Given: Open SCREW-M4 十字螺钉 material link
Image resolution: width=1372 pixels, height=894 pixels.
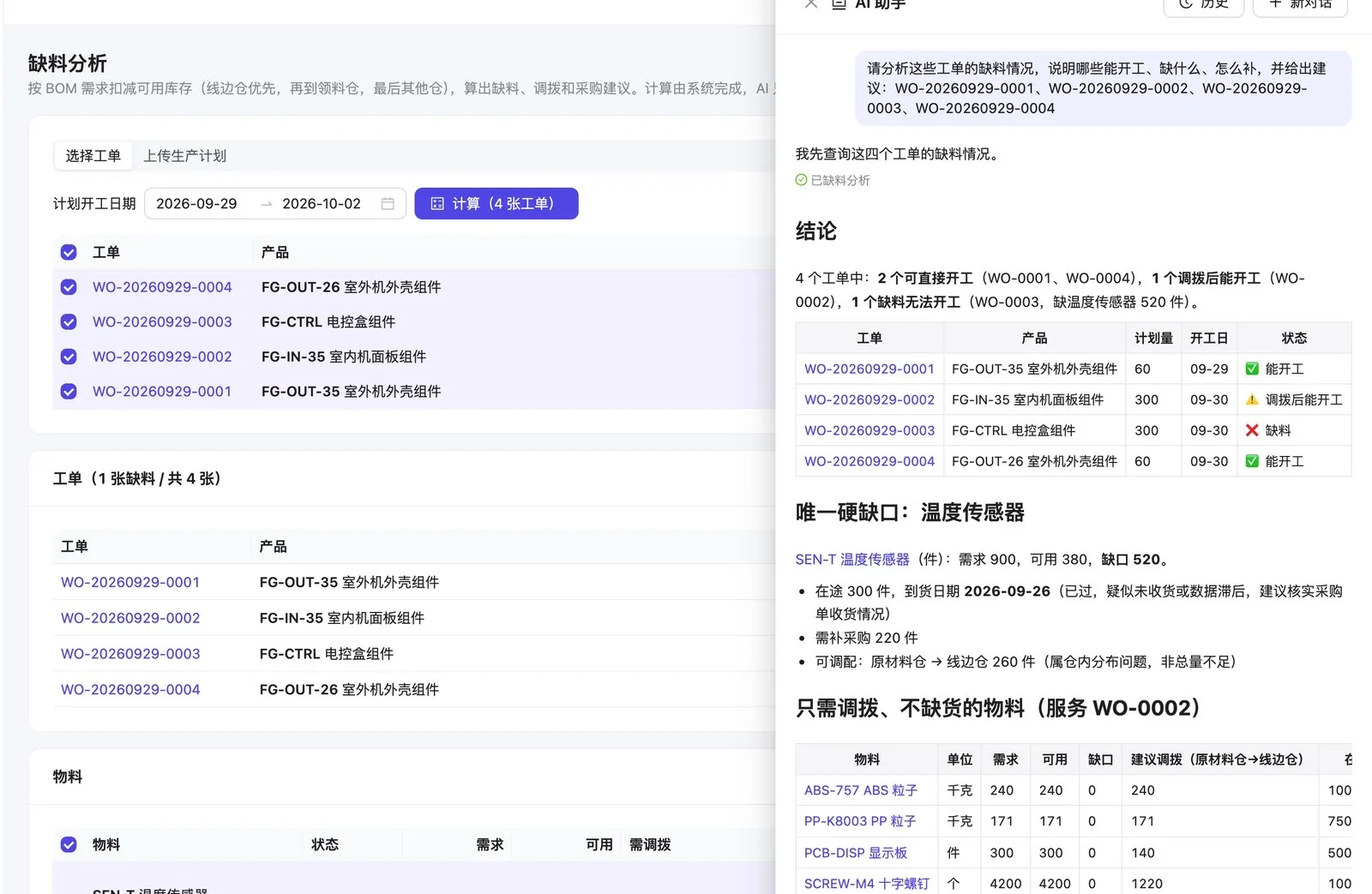Looking at the screenshot, I should [x=867, y=884].
